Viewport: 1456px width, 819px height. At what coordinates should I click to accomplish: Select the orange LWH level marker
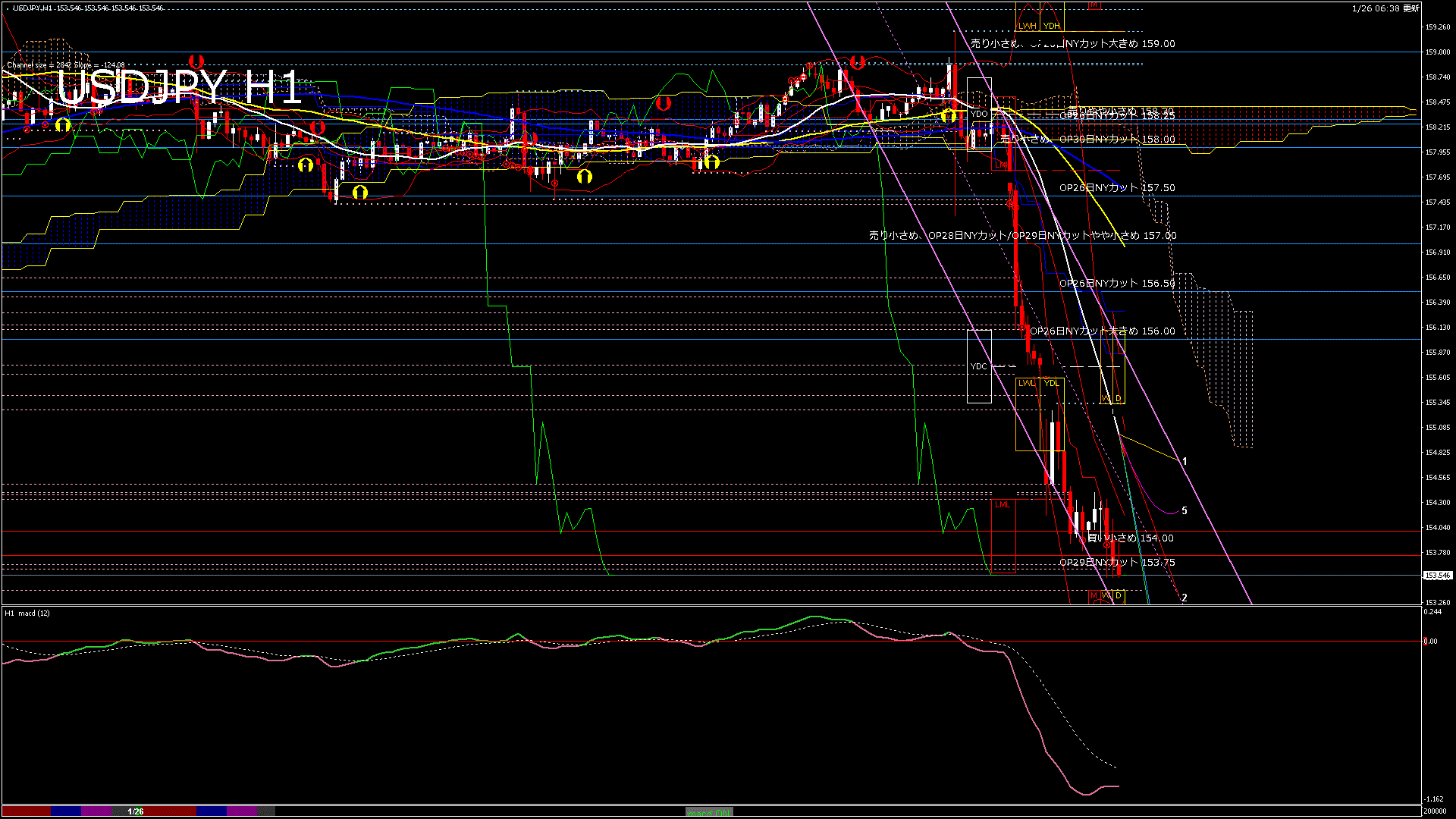(x=1027, y=26)
